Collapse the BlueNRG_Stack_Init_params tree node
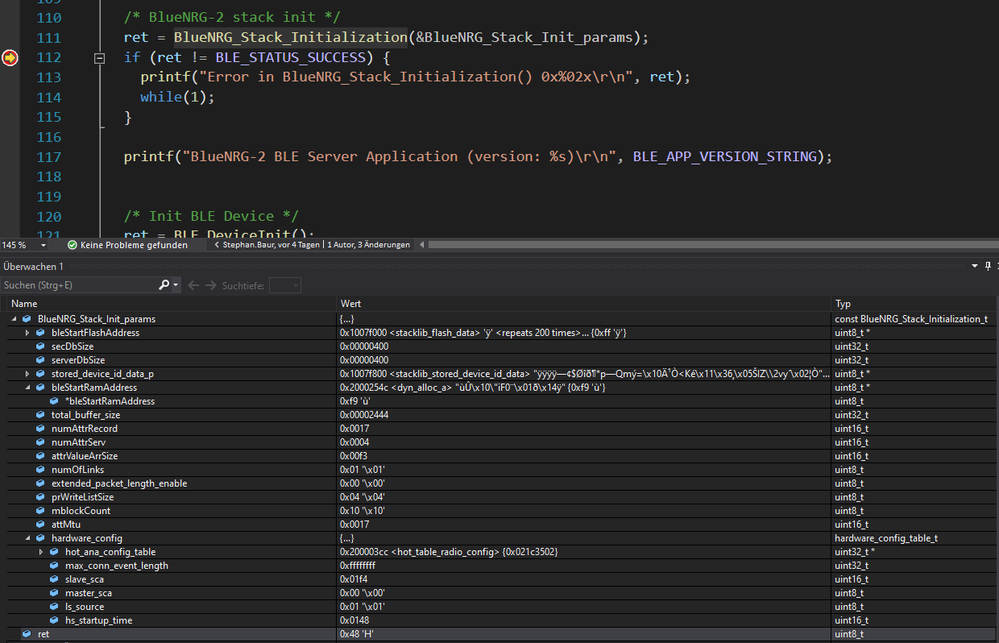The image size is (999, 643). click(15, 319)
